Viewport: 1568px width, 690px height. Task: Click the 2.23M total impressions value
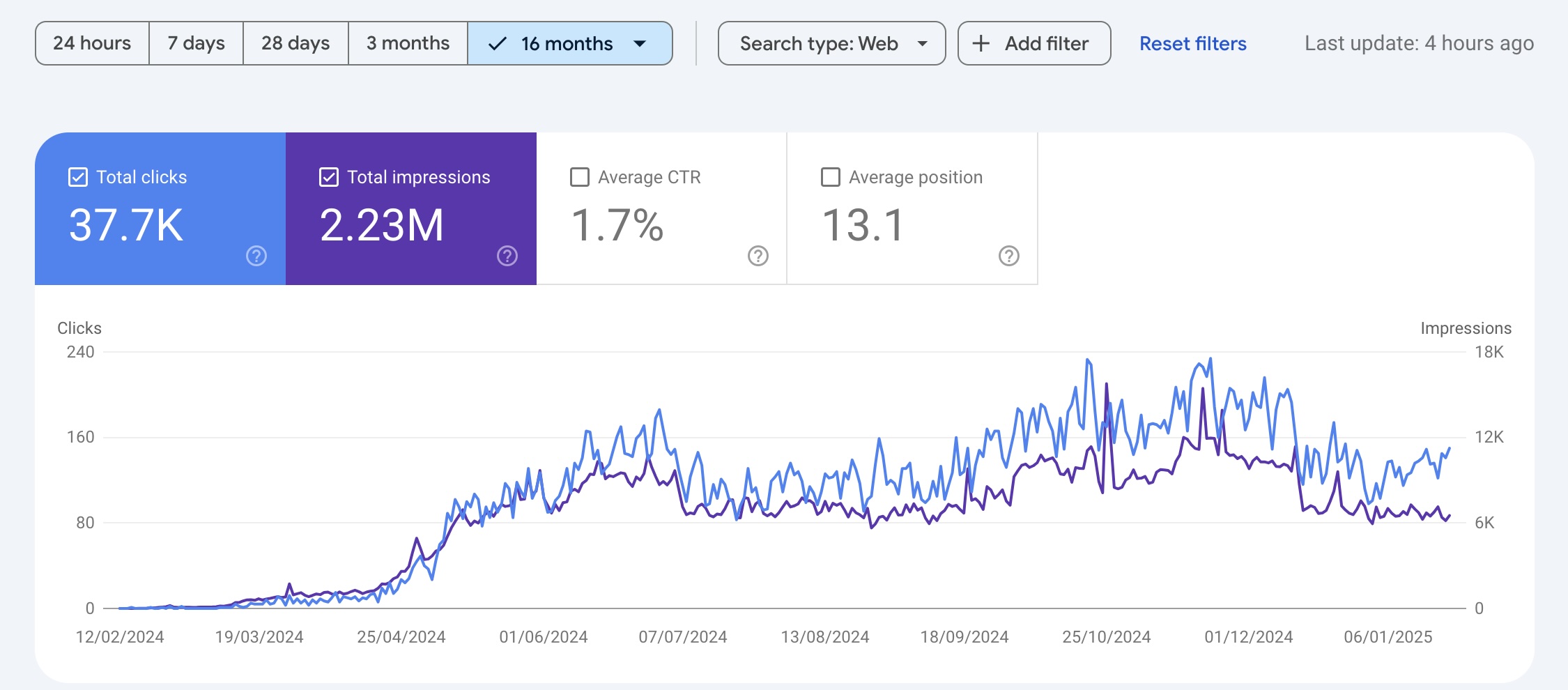click(381, 225)
